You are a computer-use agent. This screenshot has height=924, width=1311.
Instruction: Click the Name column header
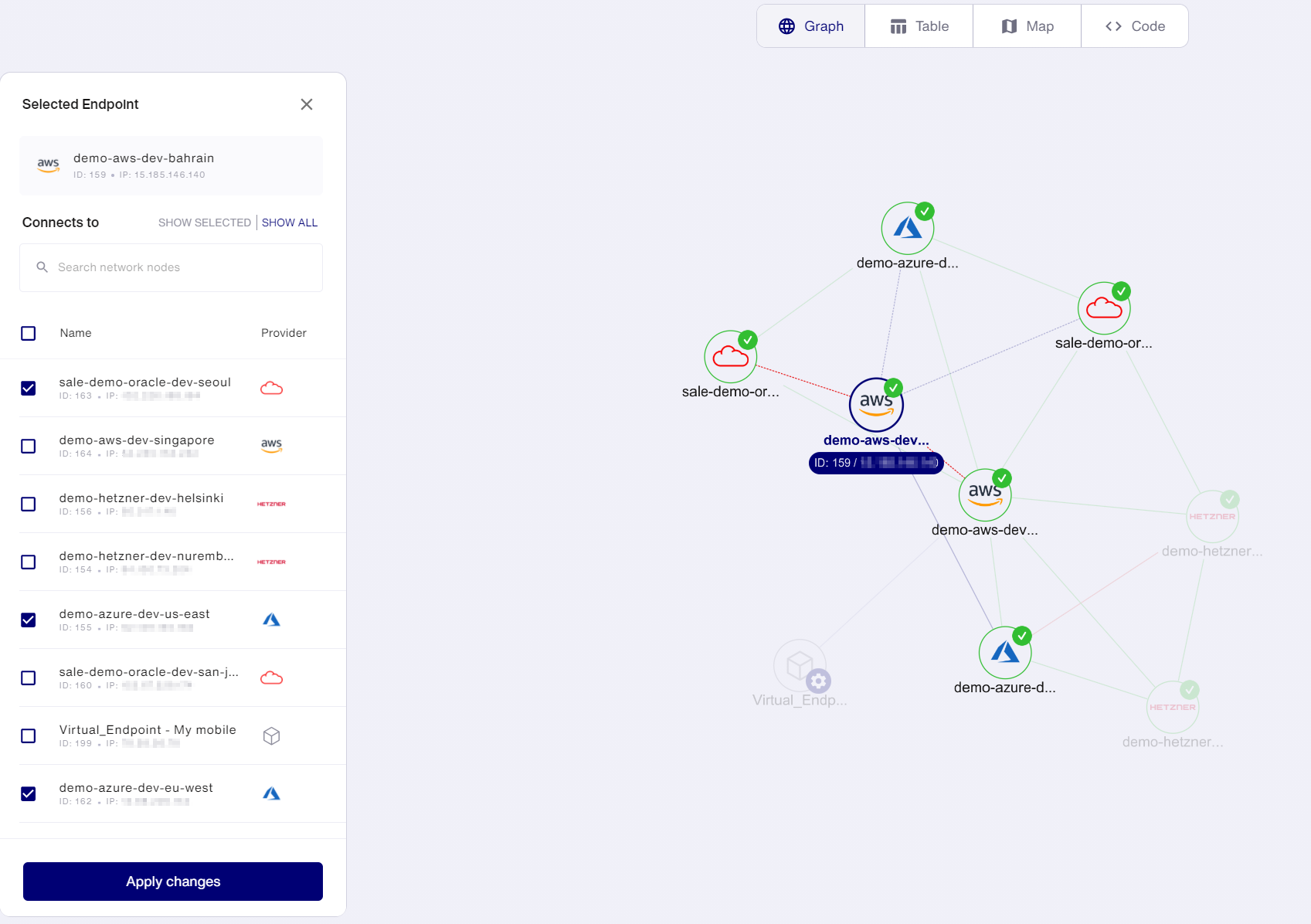[x=76, y=333]
